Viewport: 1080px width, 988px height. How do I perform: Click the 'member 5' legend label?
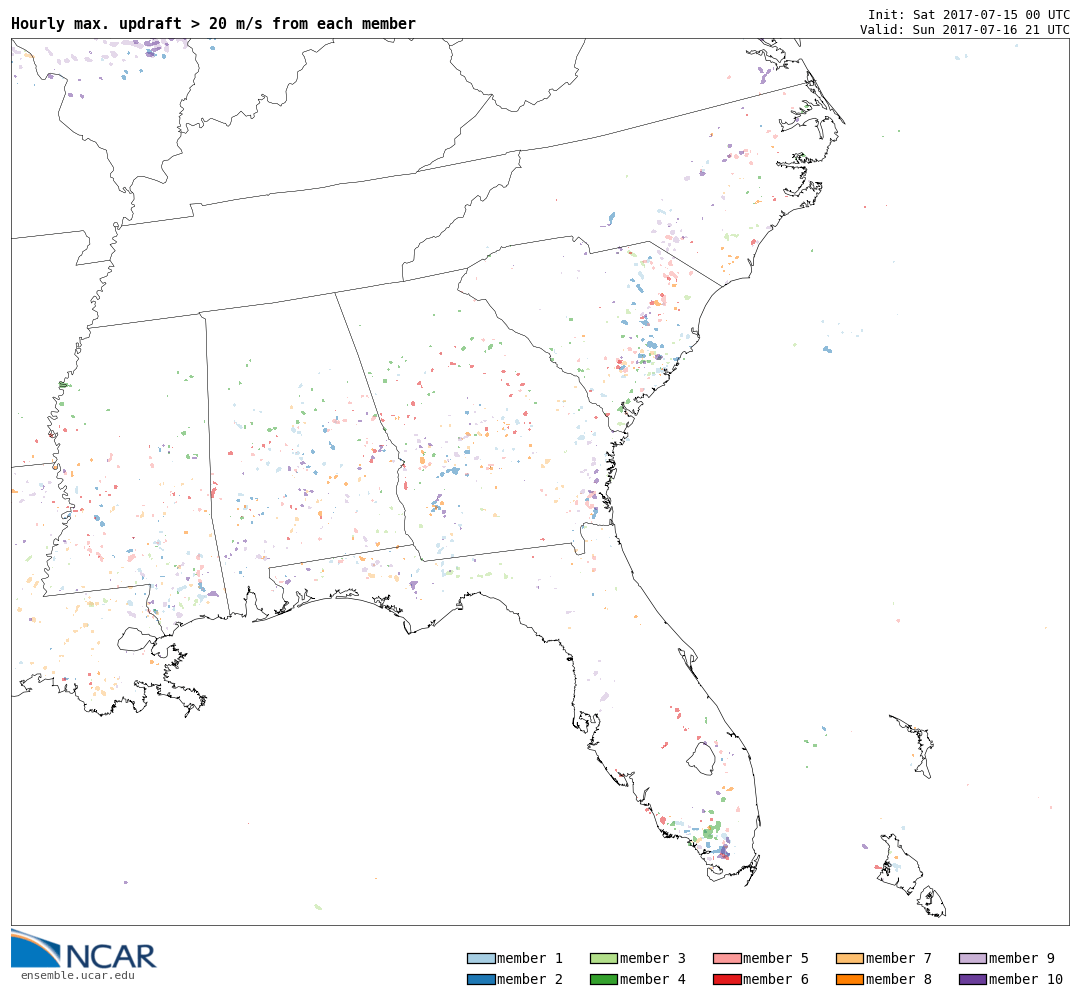(776, 958)
